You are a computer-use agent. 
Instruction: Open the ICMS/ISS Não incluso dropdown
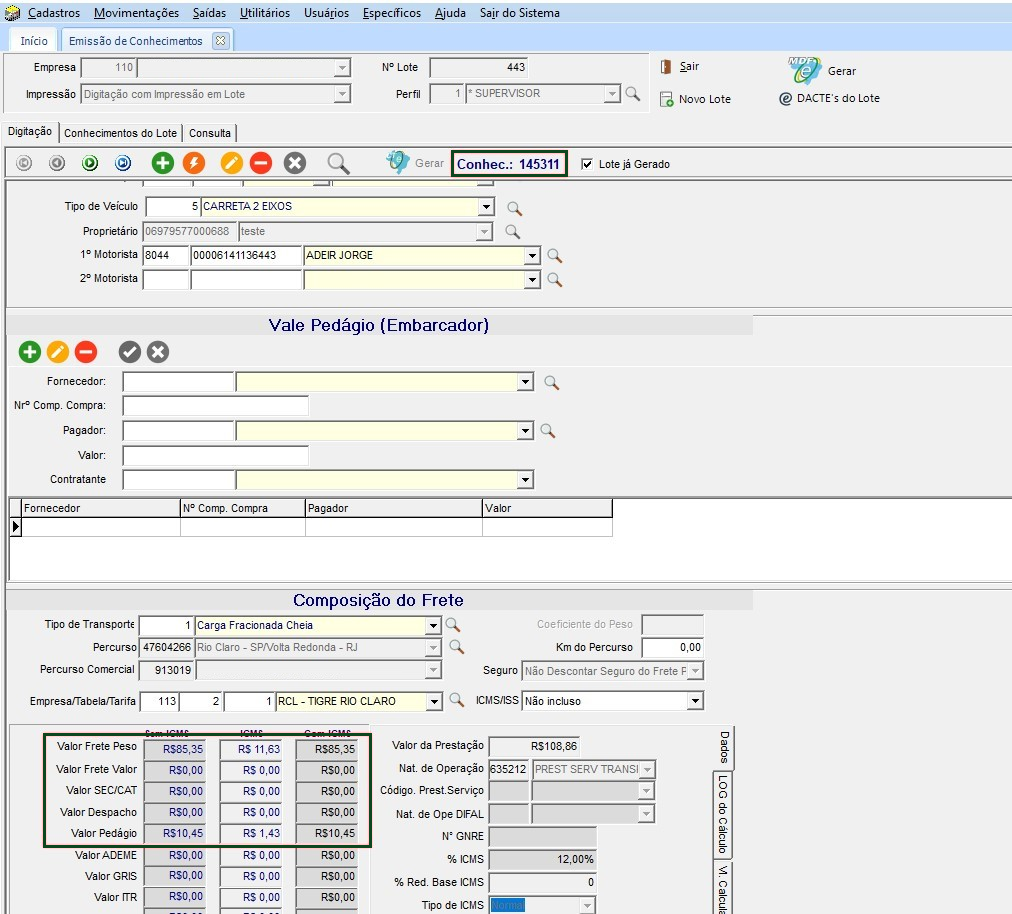[695, 702]
